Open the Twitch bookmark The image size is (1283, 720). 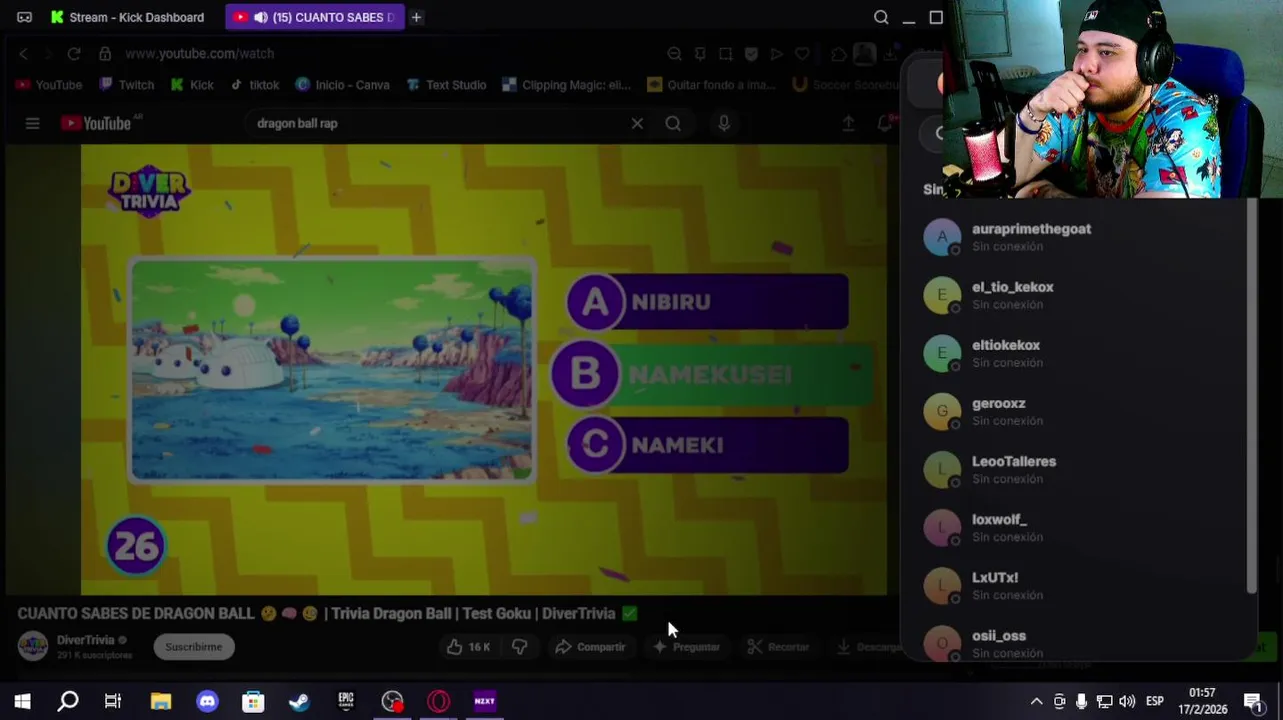(126, 85)
